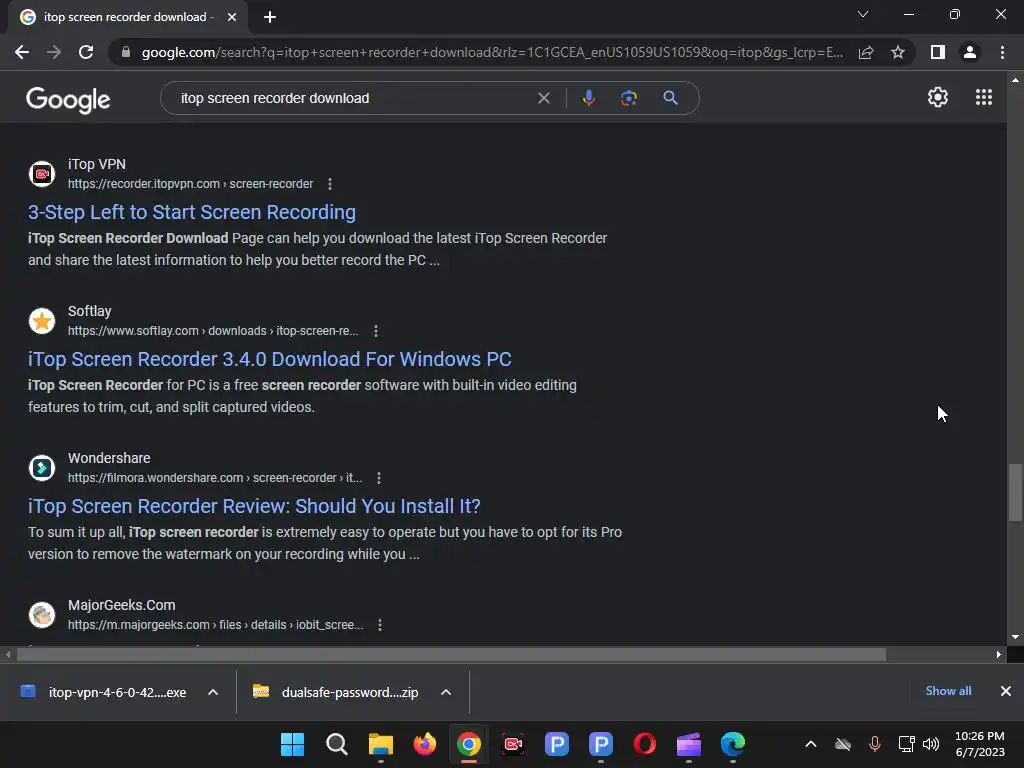Open Google quick settings gear
The height and width of the screenshot is (768, 1024).
coord(938,97)
